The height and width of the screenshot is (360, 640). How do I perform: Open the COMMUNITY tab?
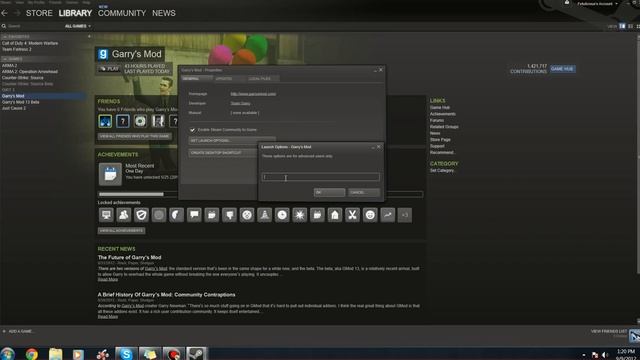click(x=122, y=13)
